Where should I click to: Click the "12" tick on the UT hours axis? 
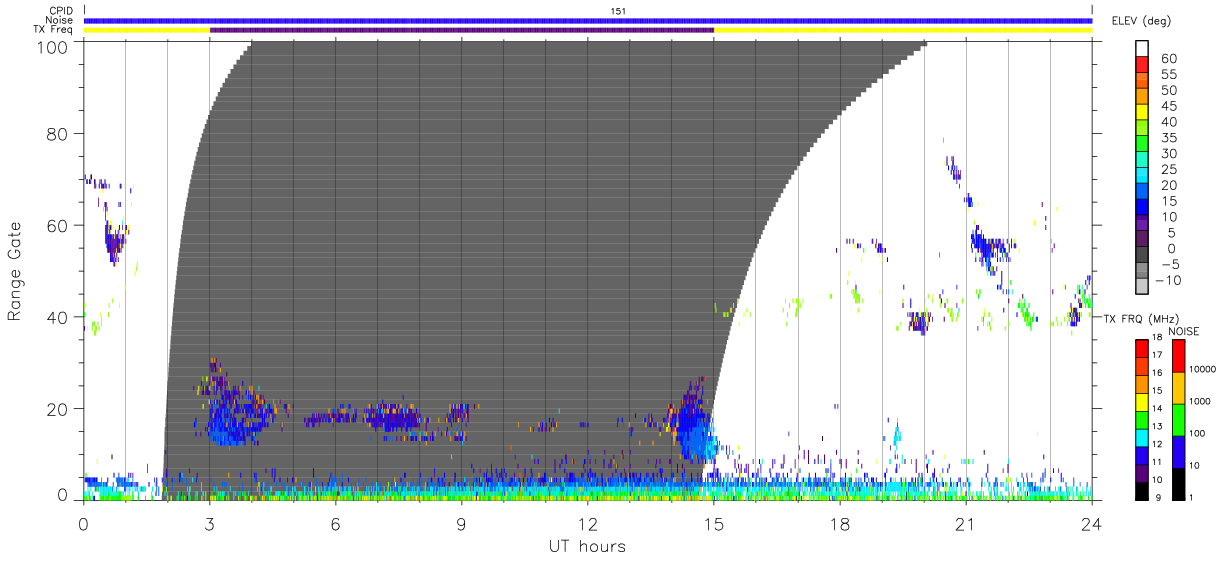588,523
